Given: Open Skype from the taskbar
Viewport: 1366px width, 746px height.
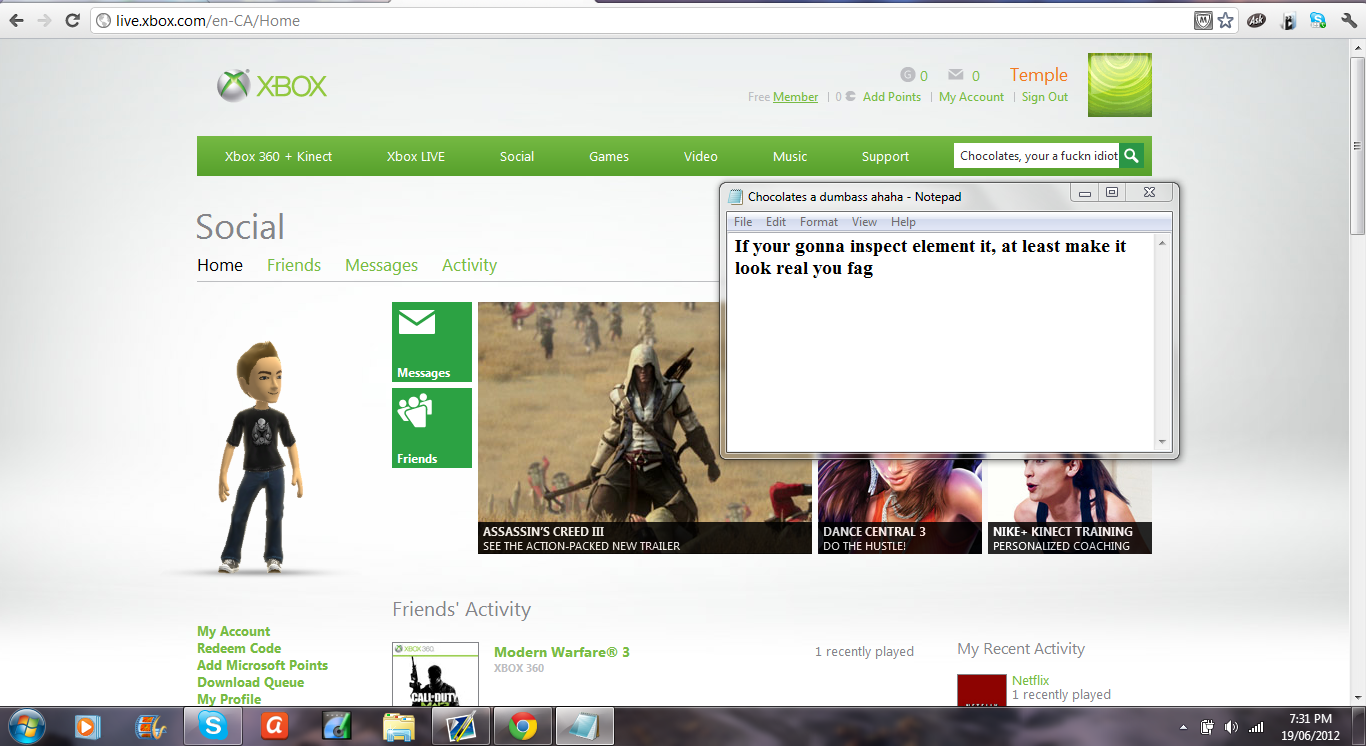Looking at the screenshot, I should pos(212,726).
